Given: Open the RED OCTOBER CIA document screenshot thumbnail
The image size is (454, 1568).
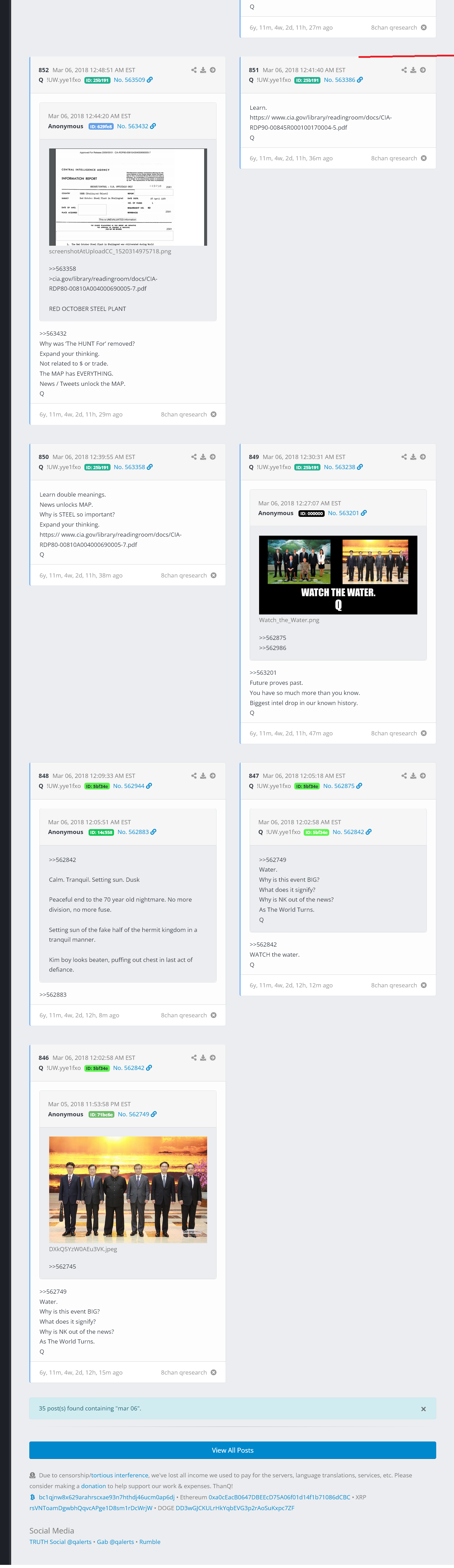Looking at the screenshot, I should tap(128, 197).
